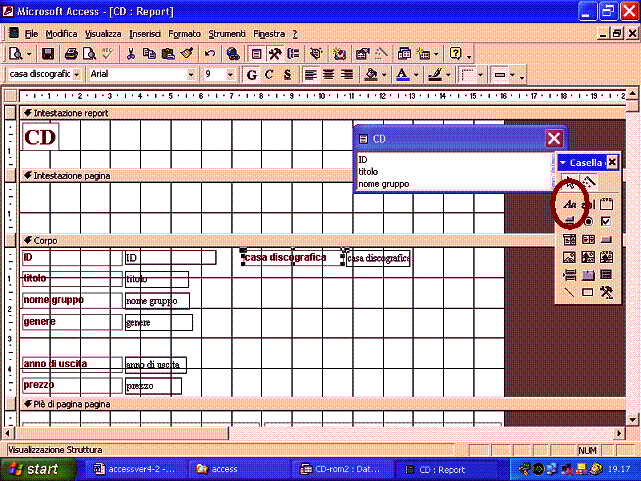Screen dimensions: 641x481
Task: Select the Unbound Object Frame tool
Action: [x=588, y=257]
